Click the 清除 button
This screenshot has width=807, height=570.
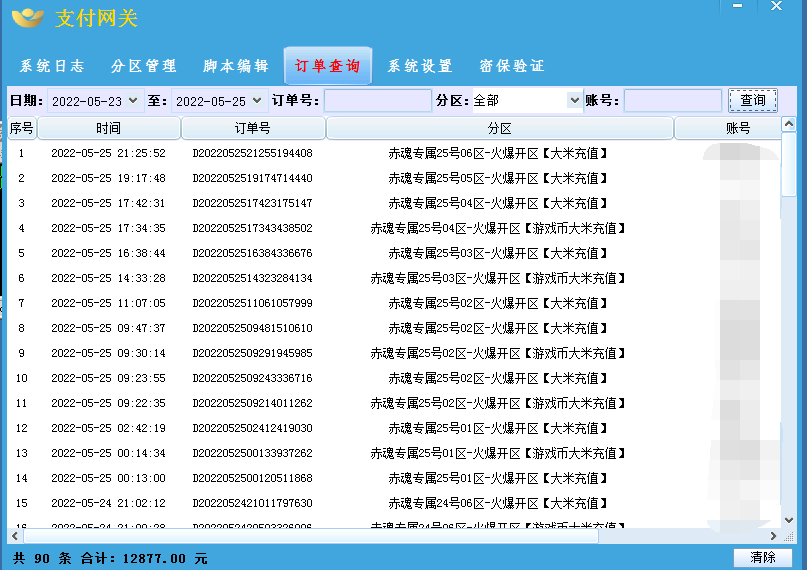pos(762,557)
